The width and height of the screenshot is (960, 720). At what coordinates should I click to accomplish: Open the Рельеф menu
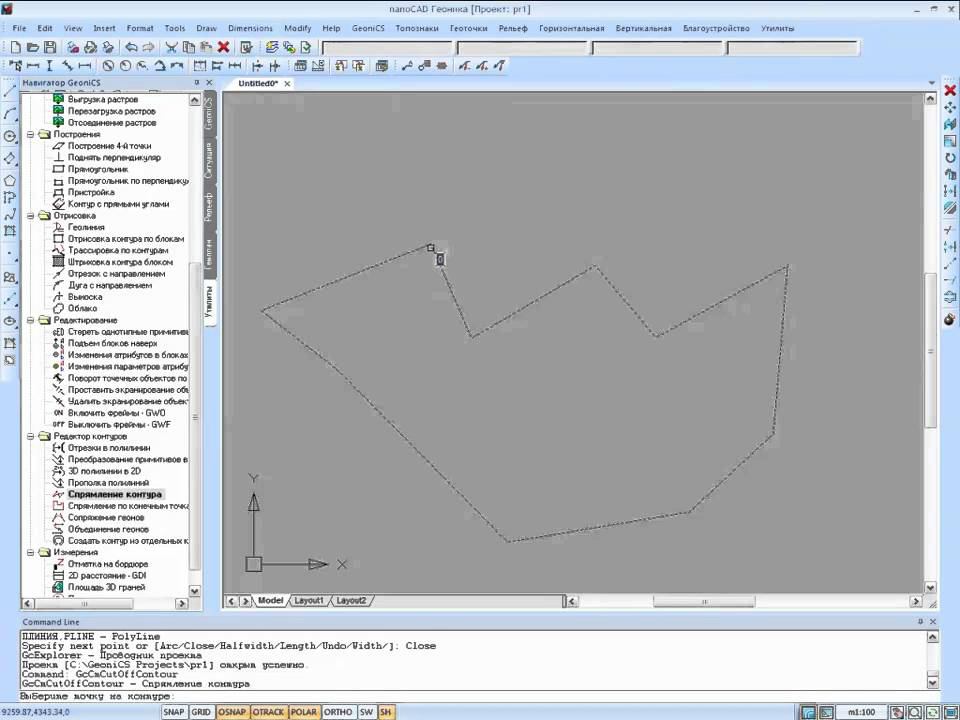[x=513, y=28]
